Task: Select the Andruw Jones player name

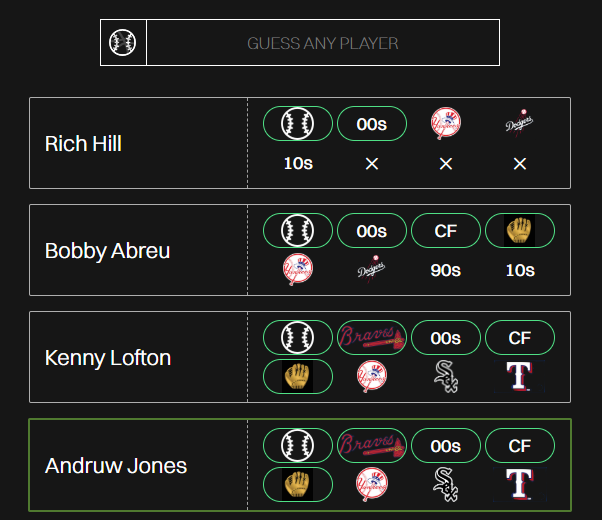Action: click(x=116, y=466)
